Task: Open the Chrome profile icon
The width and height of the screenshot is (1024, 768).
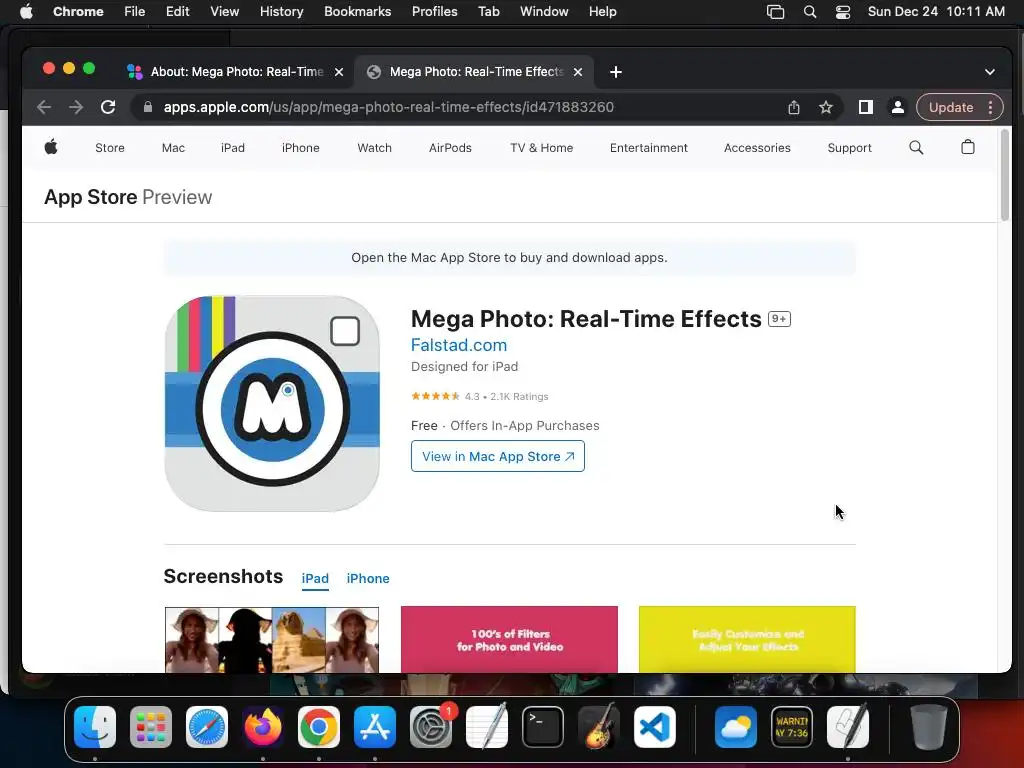Action: (898, 107)
